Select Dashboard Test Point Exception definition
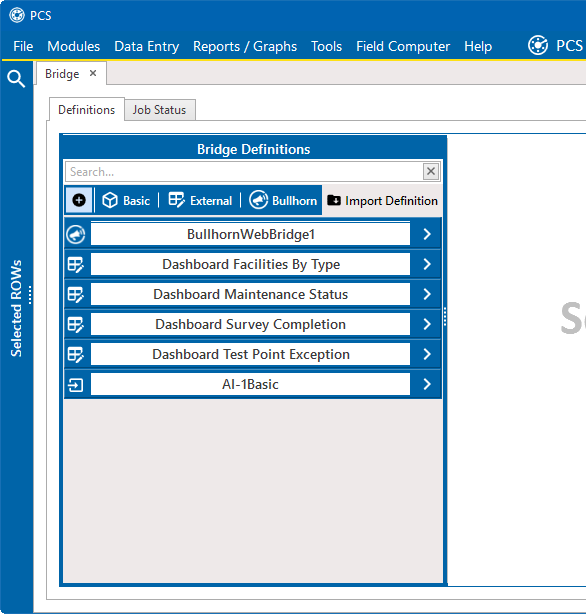The image size is (586, 614). point(250,354)
